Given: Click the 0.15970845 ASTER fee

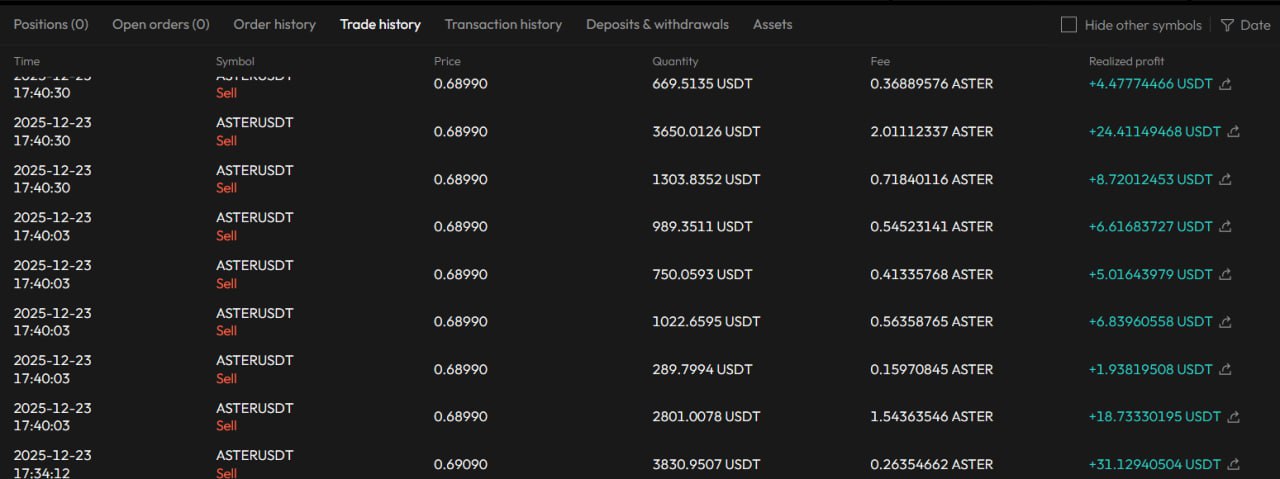Looking at the screenshot, I should click(932, 369).
